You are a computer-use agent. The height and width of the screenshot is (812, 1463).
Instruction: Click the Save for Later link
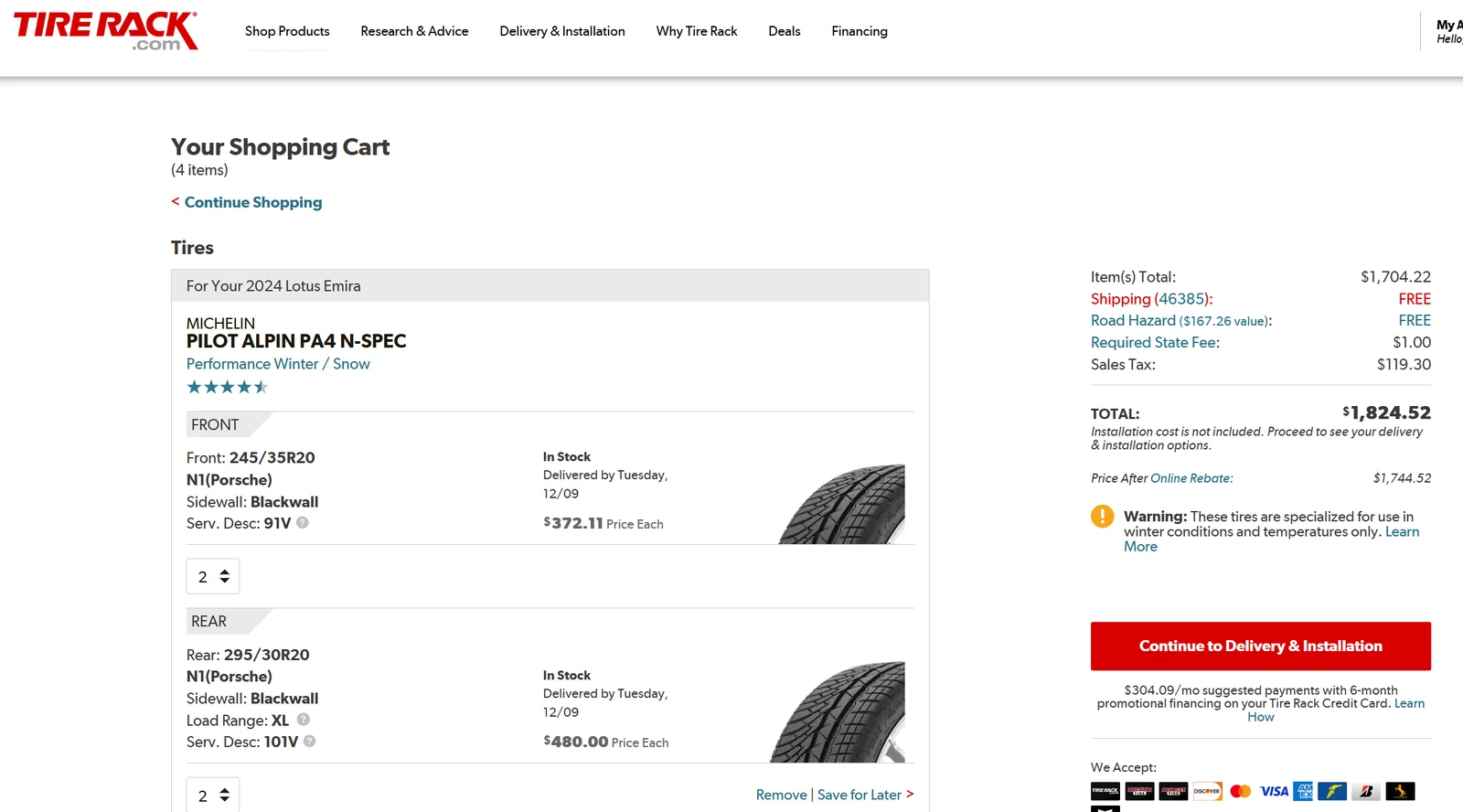(x=859, y=795)
